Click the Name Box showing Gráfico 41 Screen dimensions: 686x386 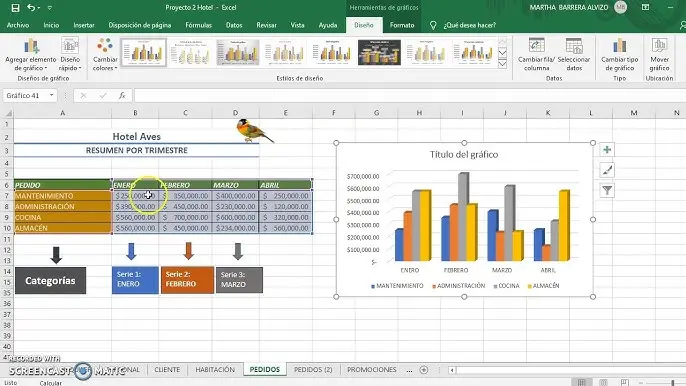pos(25,95)
